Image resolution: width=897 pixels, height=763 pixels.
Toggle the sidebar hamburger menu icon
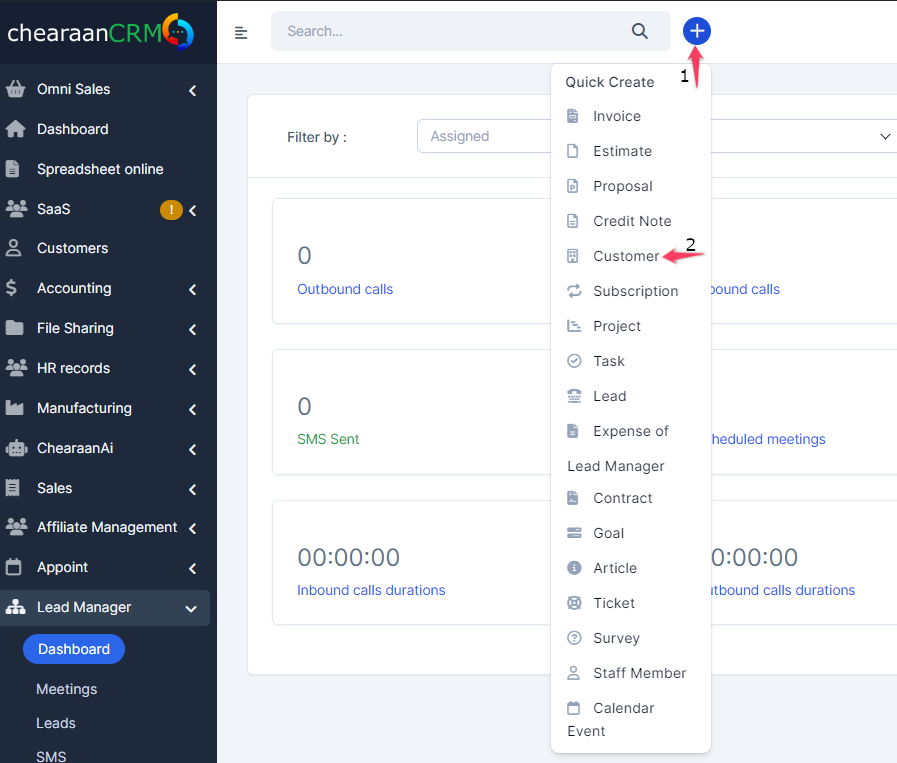point(241,33)
